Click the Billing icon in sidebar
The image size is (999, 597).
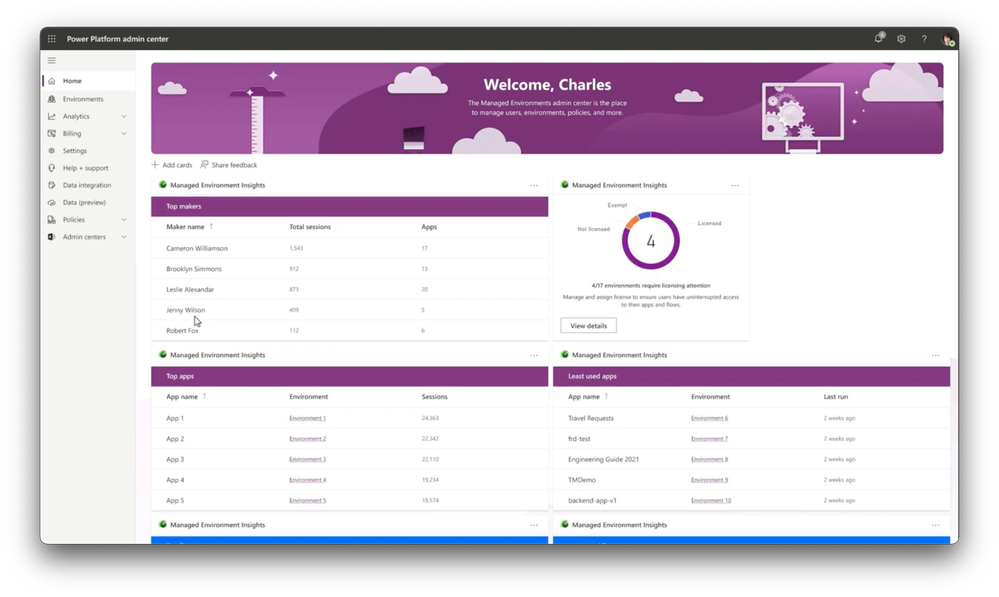52,133
